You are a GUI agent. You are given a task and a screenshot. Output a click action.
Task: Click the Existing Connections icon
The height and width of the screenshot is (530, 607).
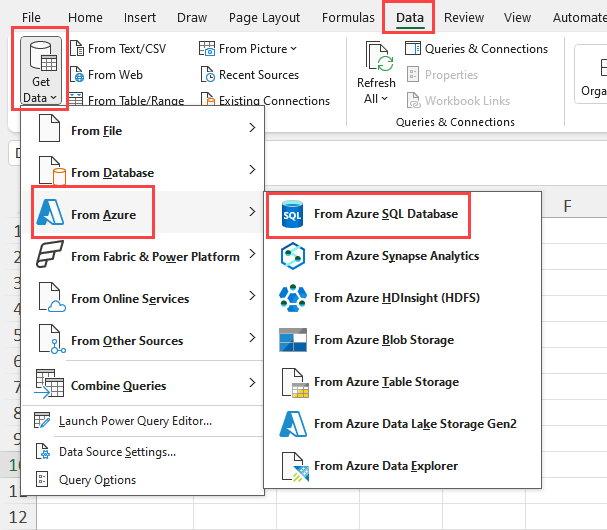[x=207, y=100]
